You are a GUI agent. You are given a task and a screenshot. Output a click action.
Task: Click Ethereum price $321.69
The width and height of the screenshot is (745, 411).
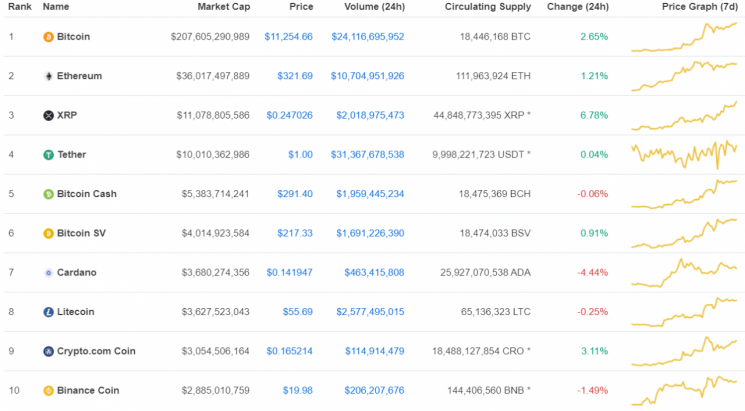(295, 76)
